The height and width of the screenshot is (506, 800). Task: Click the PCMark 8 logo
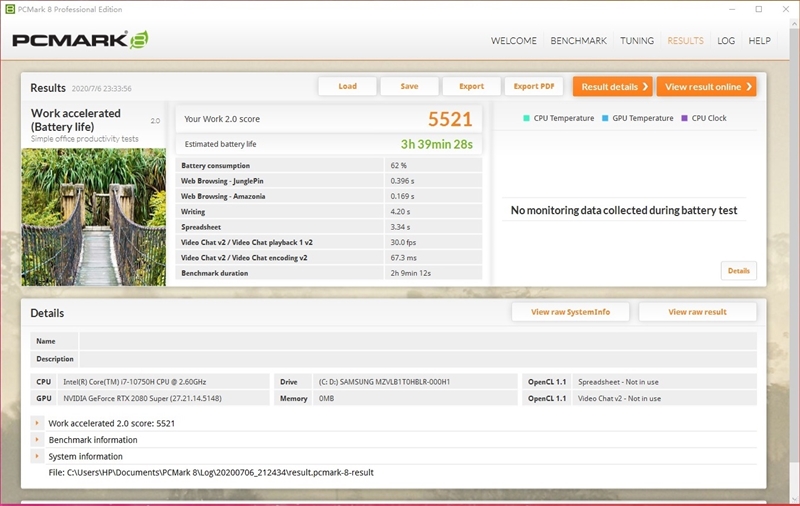pos(80,41)
